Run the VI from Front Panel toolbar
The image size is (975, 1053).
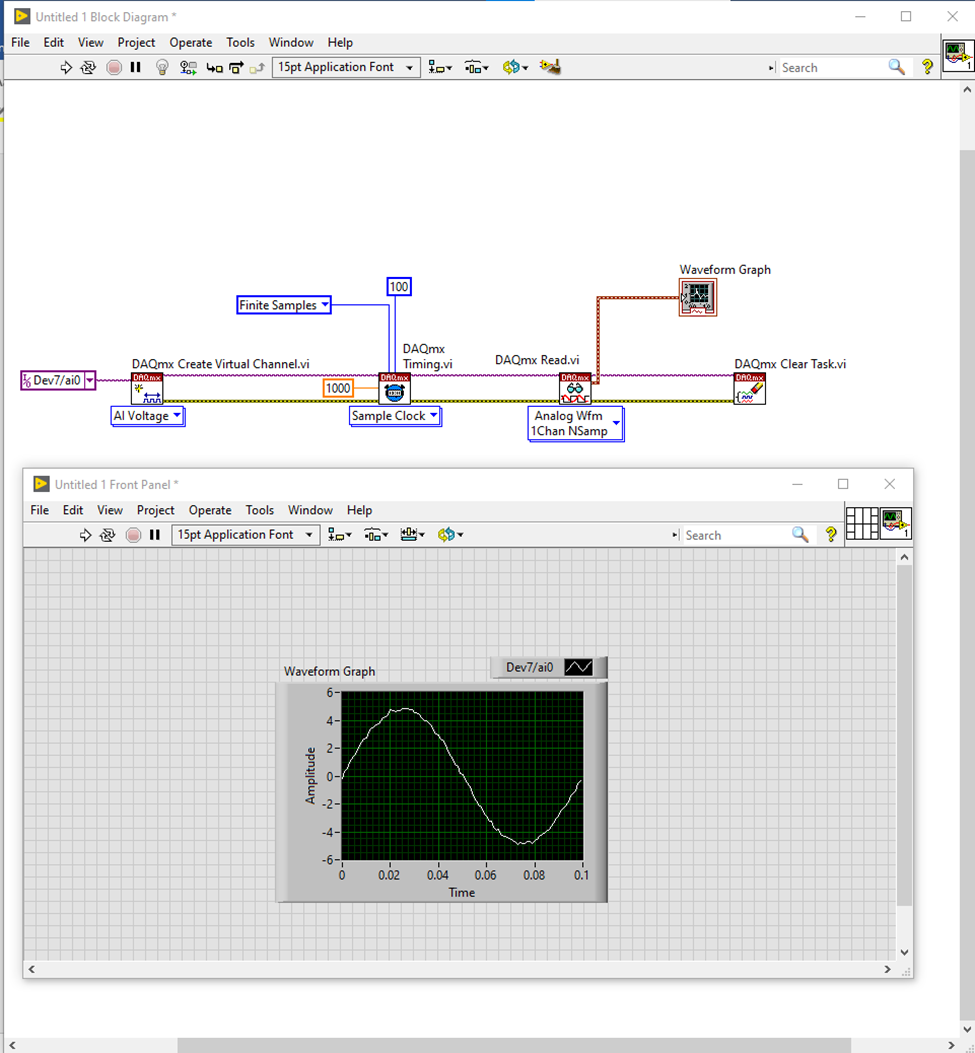[85, 535]
